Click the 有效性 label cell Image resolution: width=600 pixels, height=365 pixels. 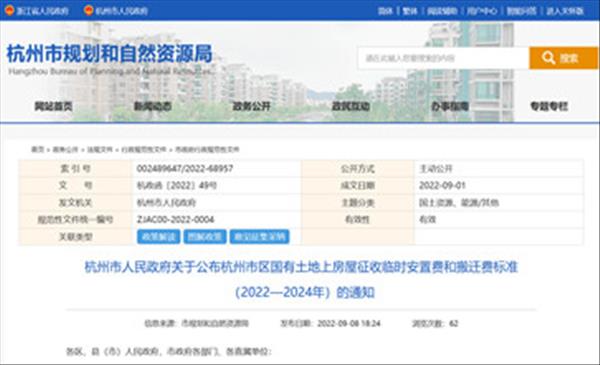358,220
